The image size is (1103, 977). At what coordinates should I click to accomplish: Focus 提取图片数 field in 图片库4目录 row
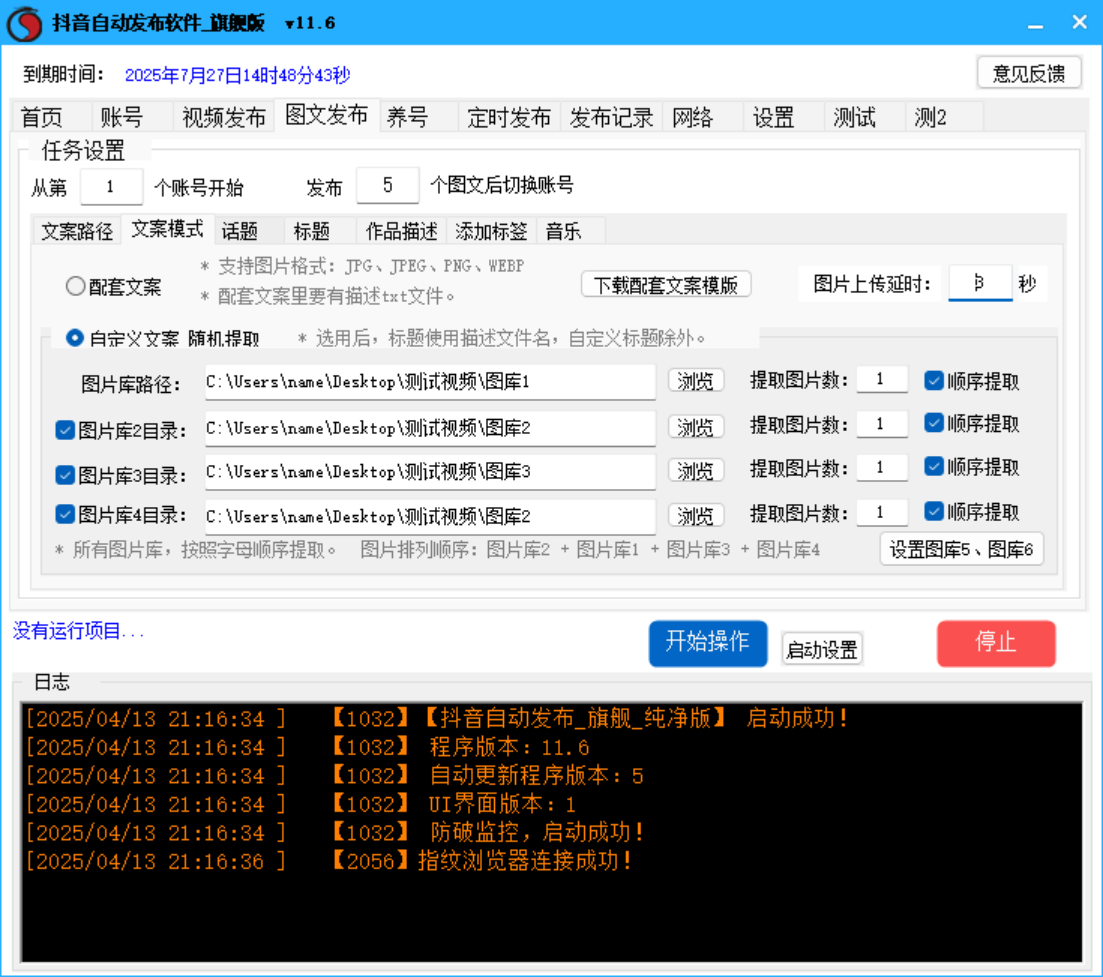point(882,513)
